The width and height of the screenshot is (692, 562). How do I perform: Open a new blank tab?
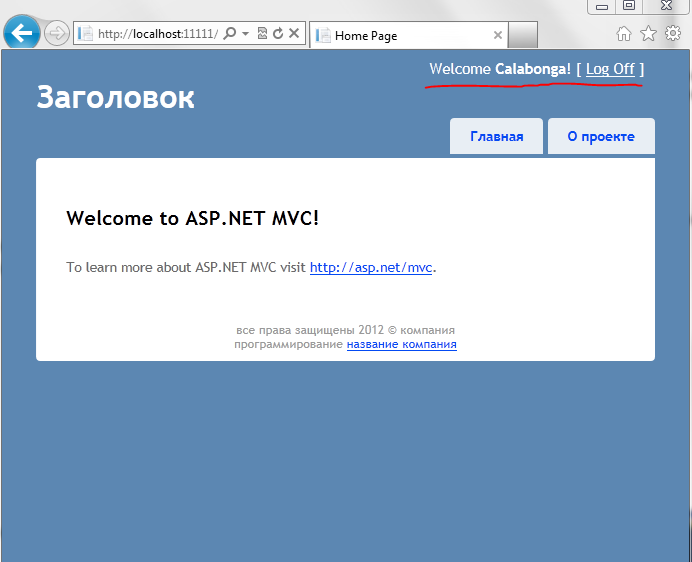pyautogui.click(x=523, y=35)
